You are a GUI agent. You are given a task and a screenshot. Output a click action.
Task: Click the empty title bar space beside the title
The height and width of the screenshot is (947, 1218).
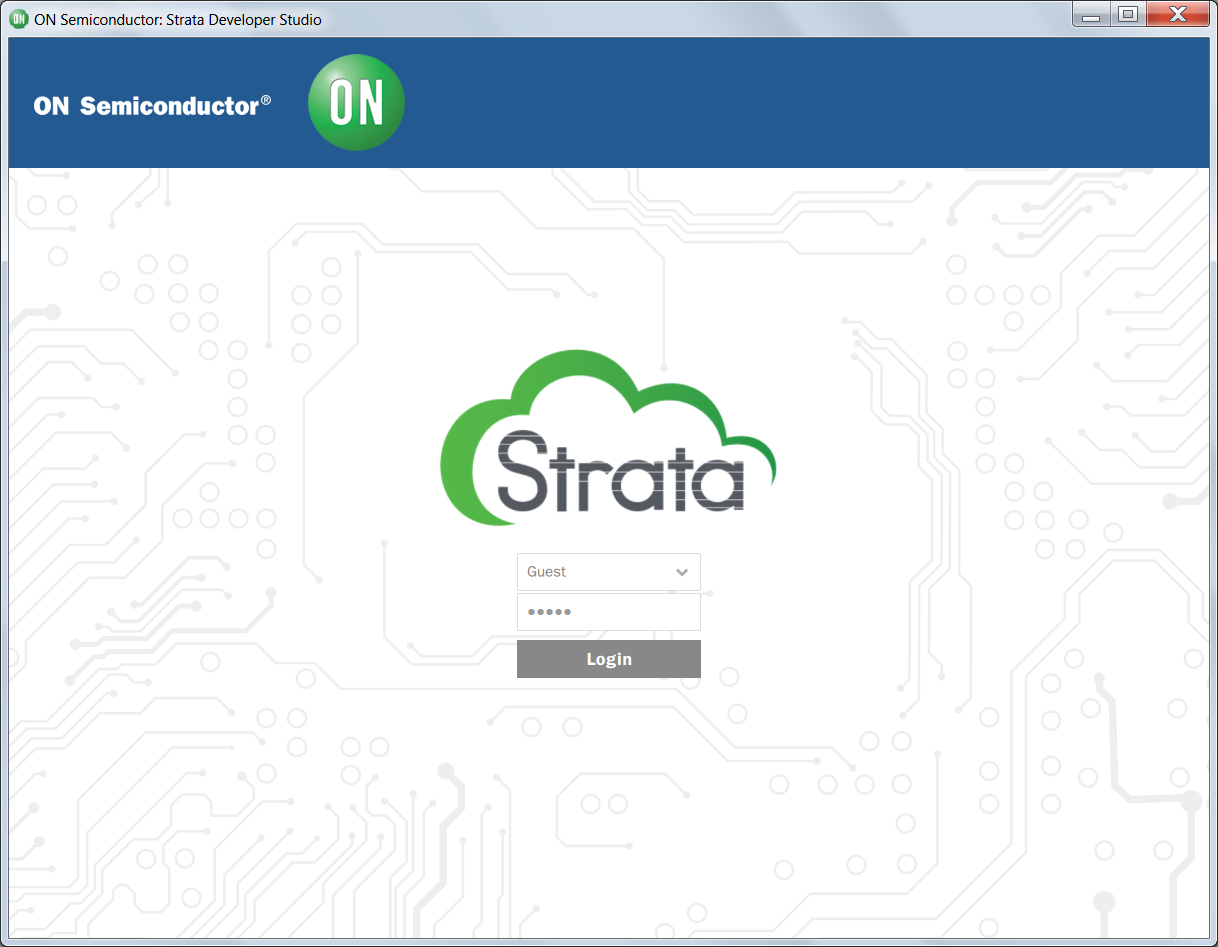[x=700, y=19]
